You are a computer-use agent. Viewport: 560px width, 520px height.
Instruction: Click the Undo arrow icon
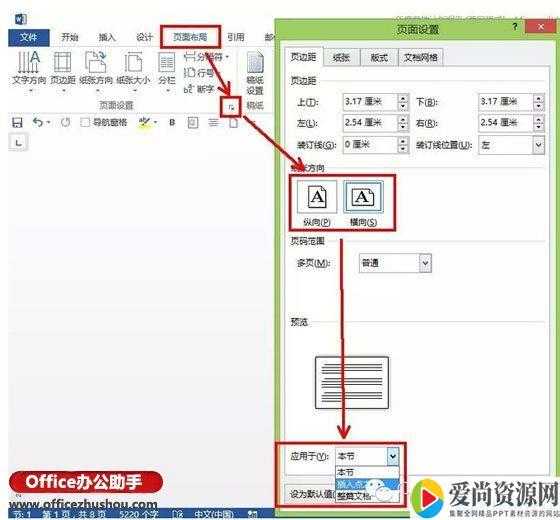point(38,122)
